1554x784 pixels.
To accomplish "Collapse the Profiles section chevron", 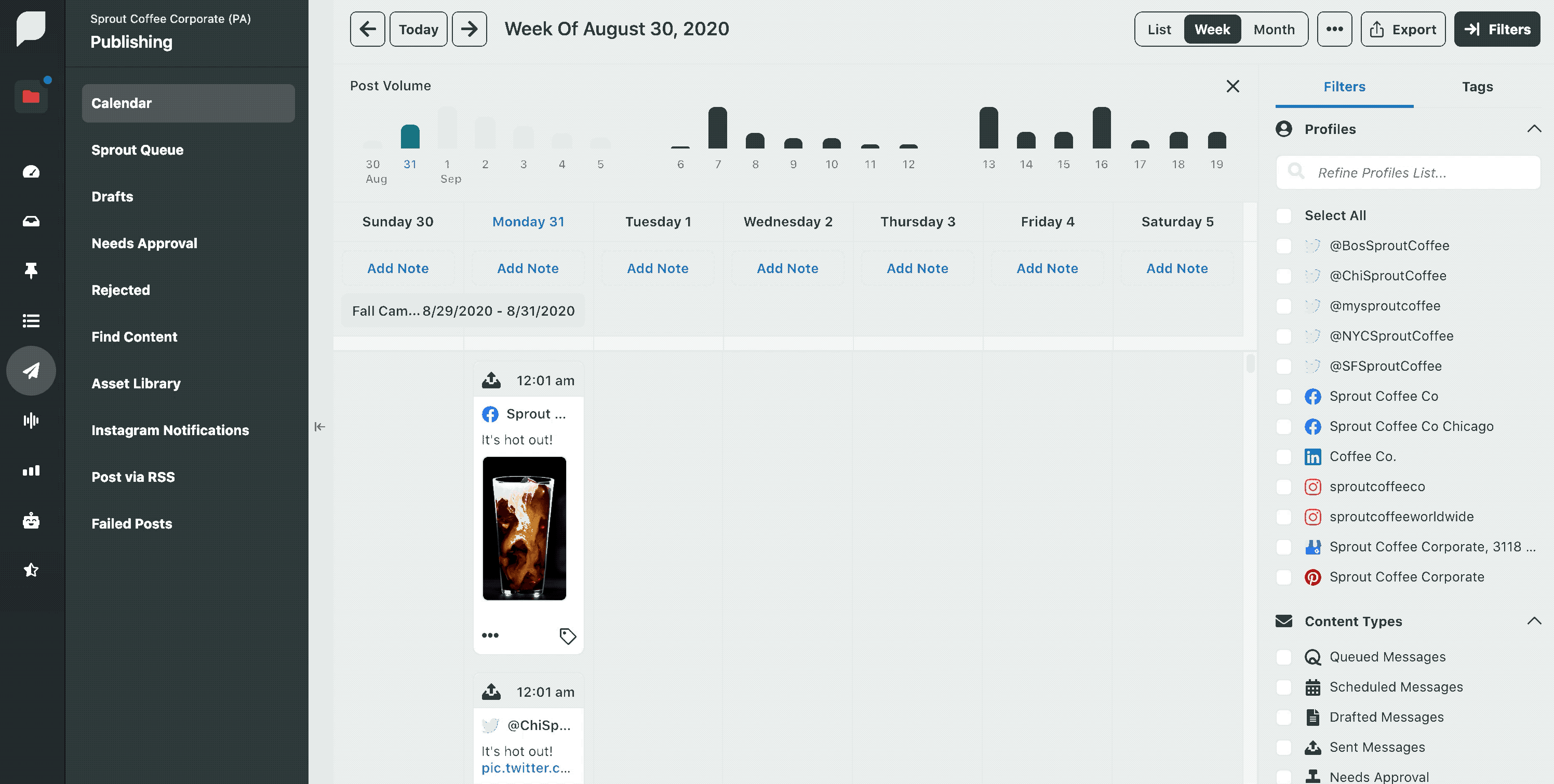I will 1534,129.
